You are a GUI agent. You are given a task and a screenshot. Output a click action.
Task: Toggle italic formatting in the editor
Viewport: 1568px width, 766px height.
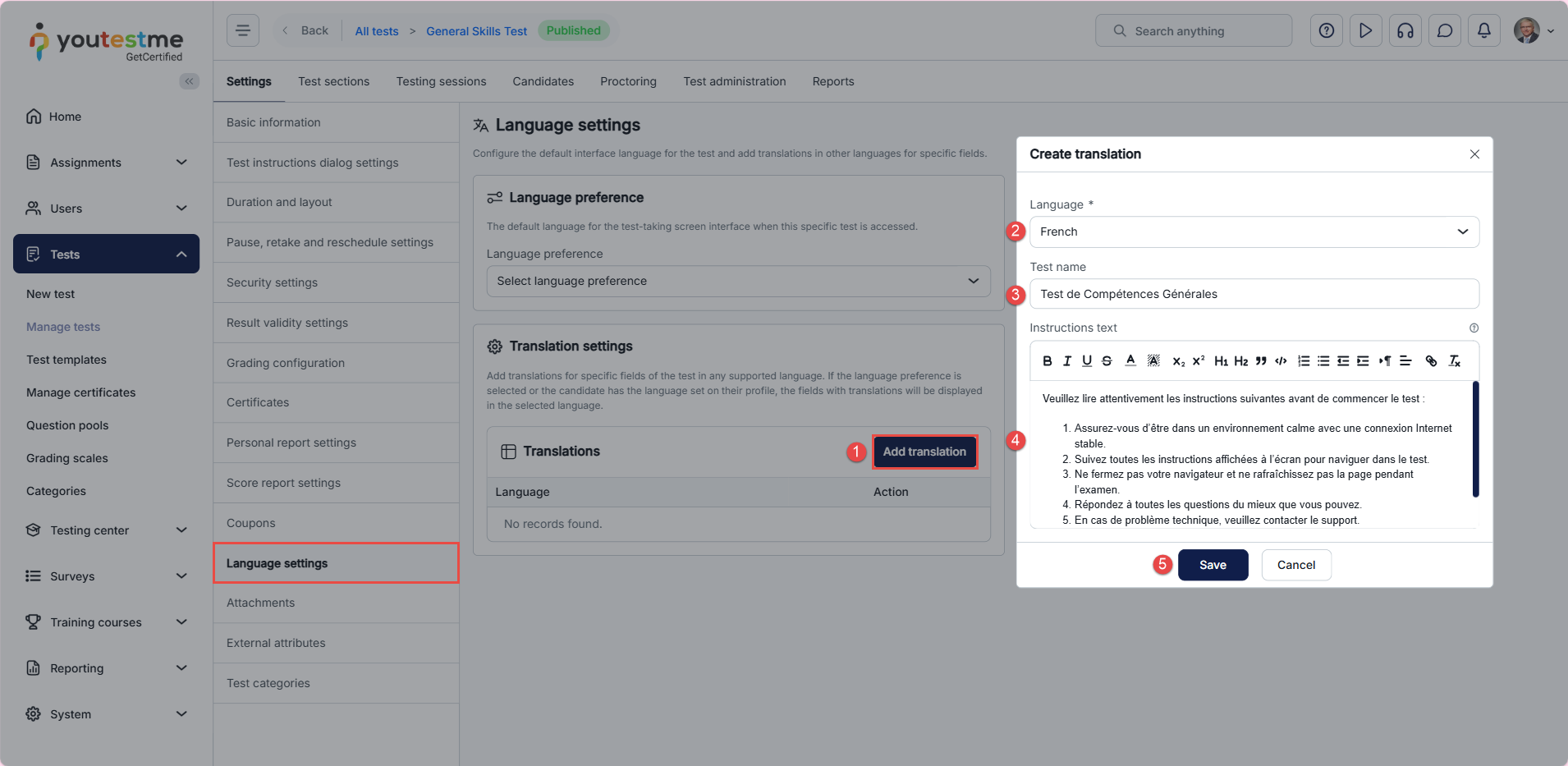click(x=1067, y=361)
